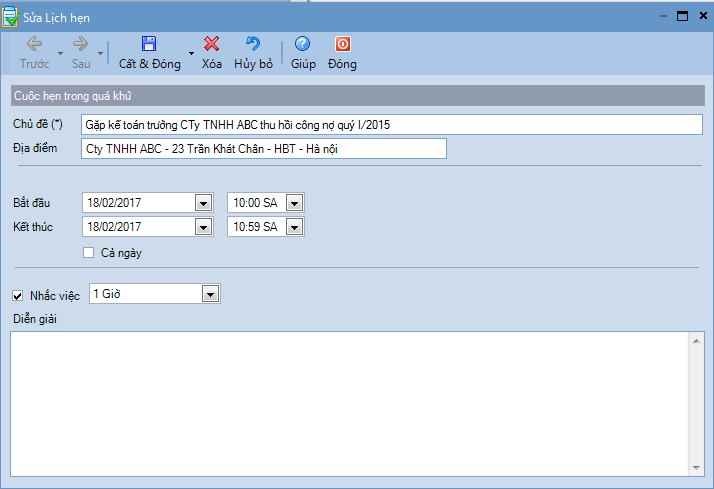Uncheck the Nhắc việc checkbox
This screenshot has height=489, width=714.
17,296
